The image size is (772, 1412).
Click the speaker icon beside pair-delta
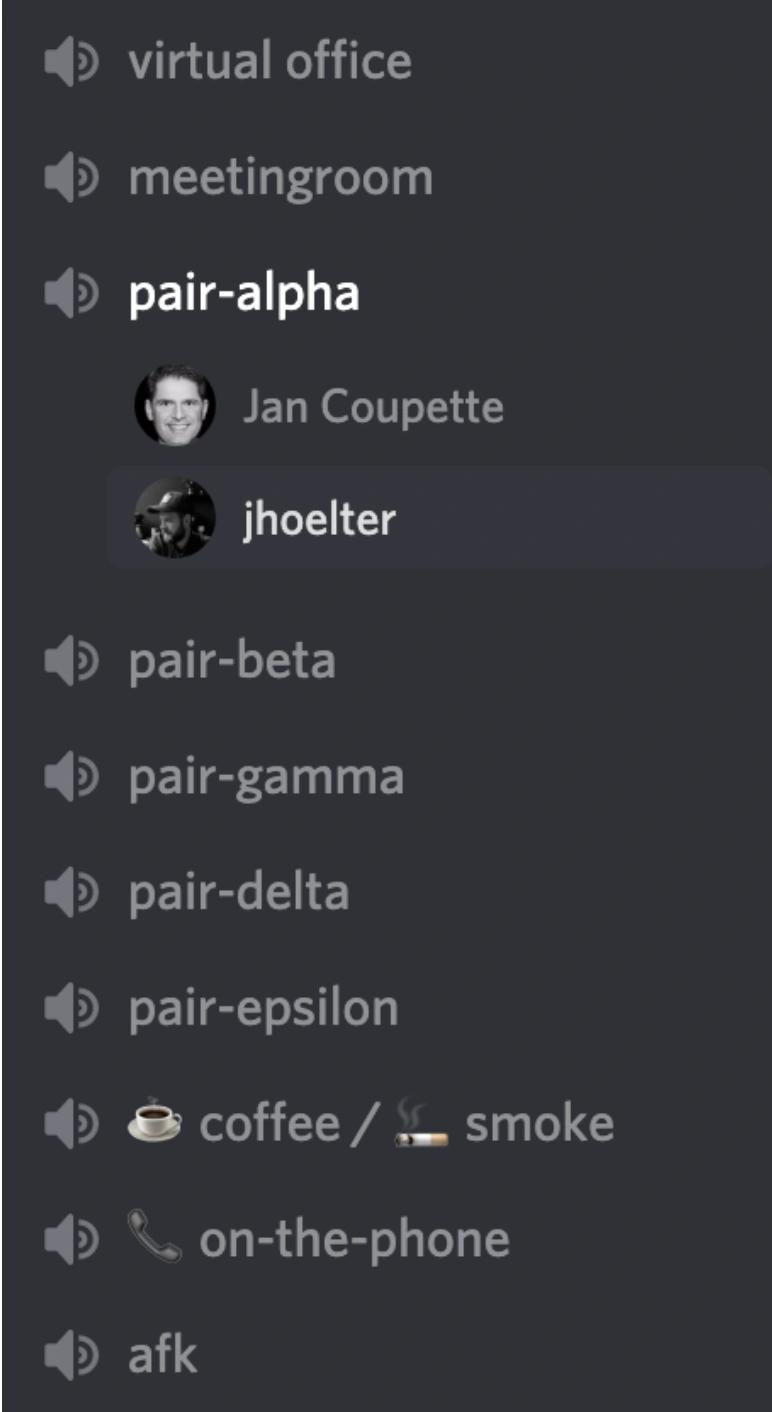[71, 892]
